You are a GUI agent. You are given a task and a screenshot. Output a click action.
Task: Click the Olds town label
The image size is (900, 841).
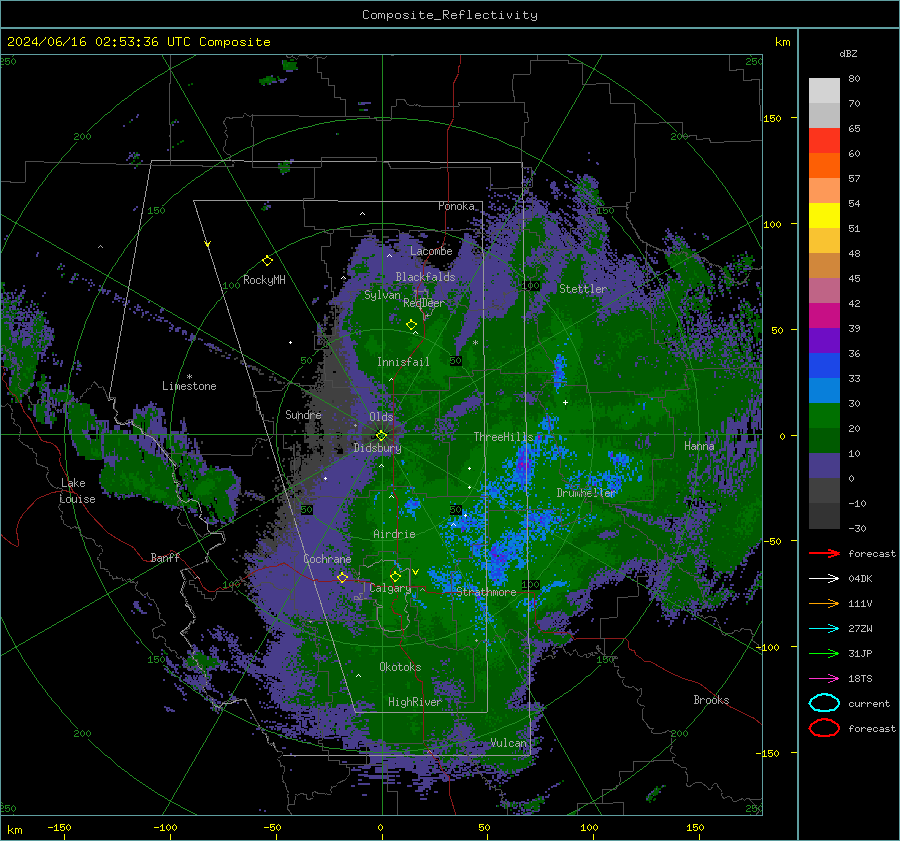tap(381, 417)
